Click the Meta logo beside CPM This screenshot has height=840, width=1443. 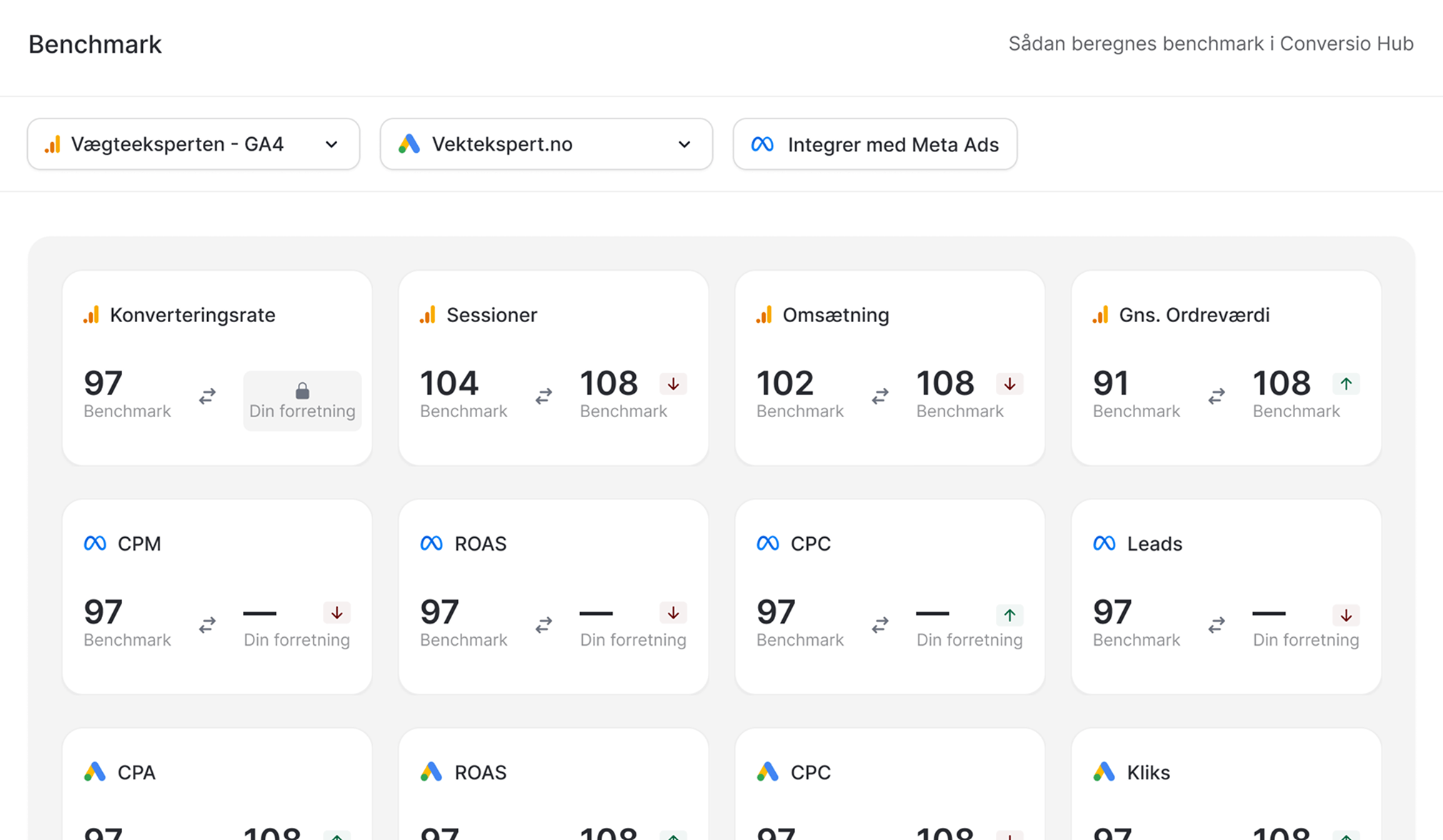tap(95, 544)
